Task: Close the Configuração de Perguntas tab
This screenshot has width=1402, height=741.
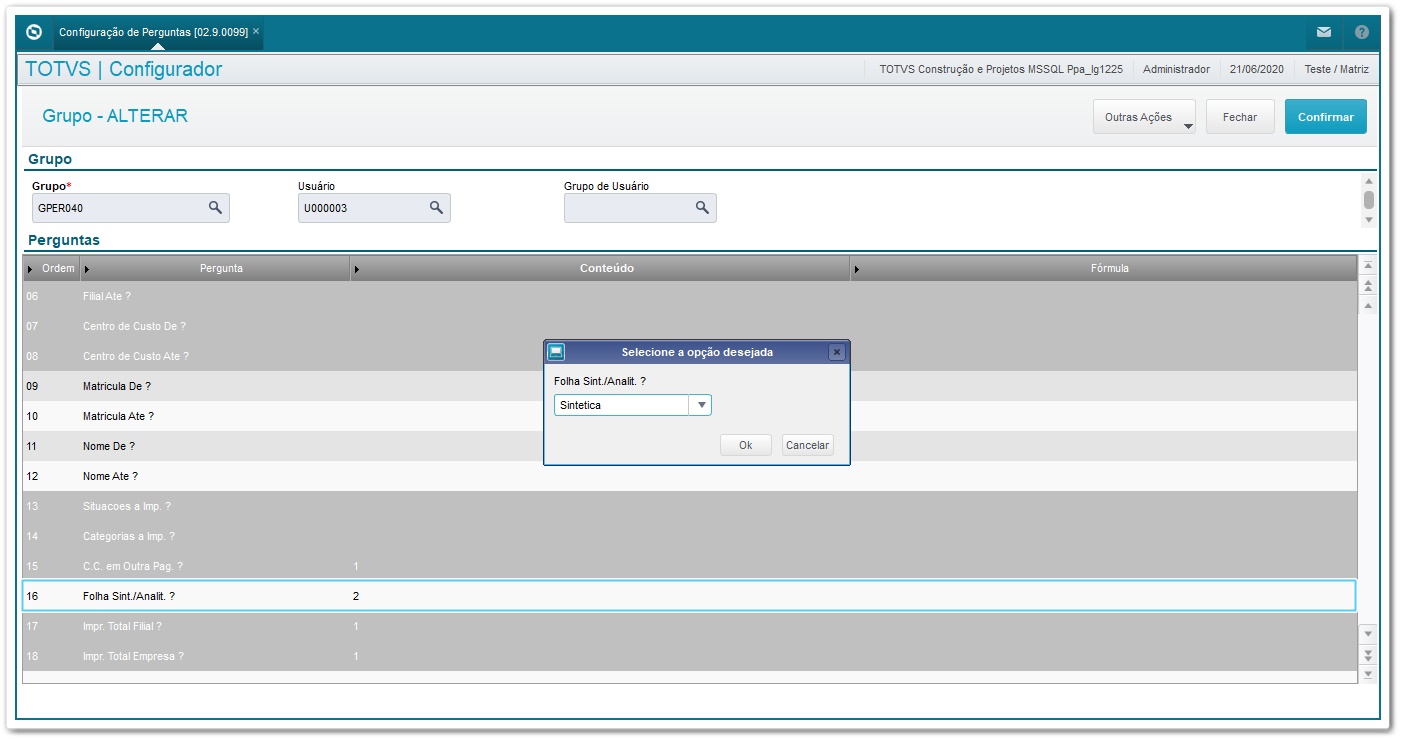Action: pyautogui.click(x=256, y=31)
